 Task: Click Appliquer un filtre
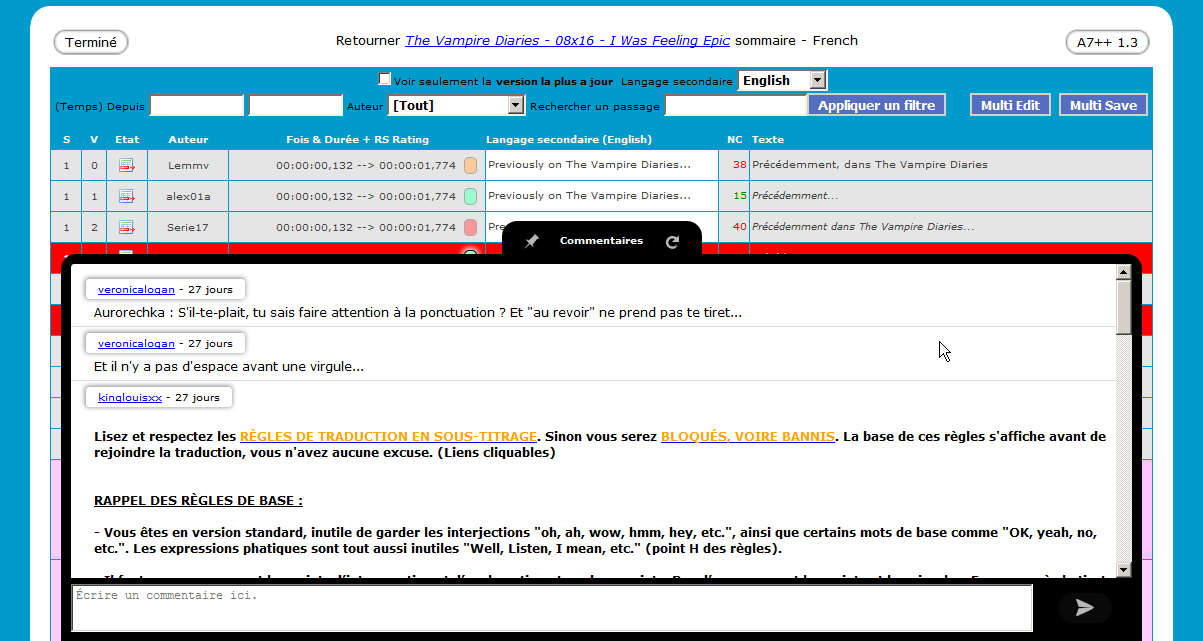coord(877,105)
